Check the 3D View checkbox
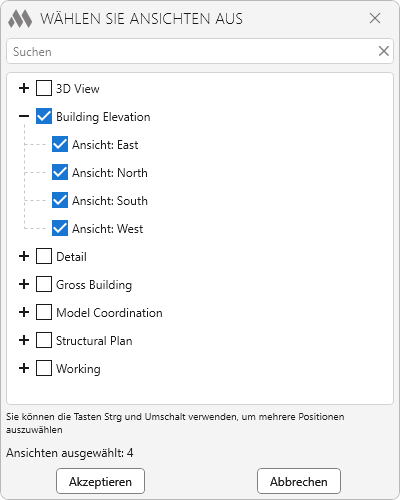The image size is (400, 500). click(44, 88)
